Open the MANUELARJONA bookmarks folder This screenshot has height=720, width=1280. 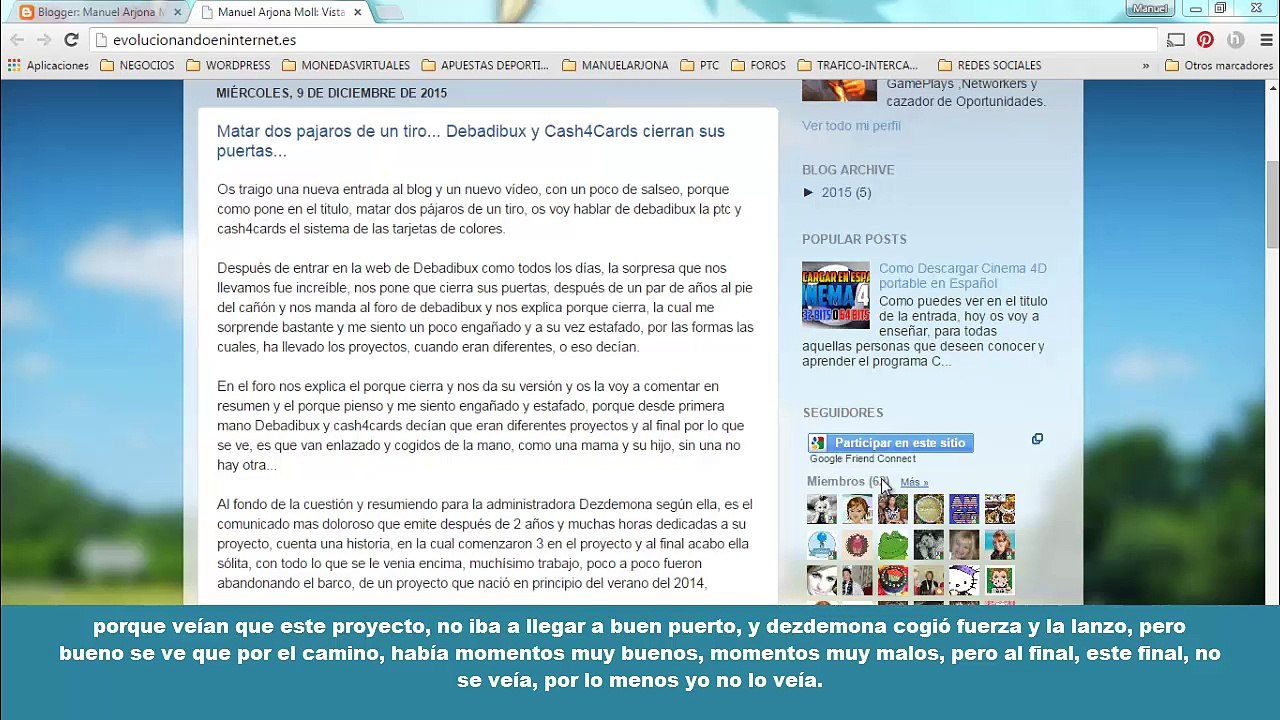pos(615,65)
